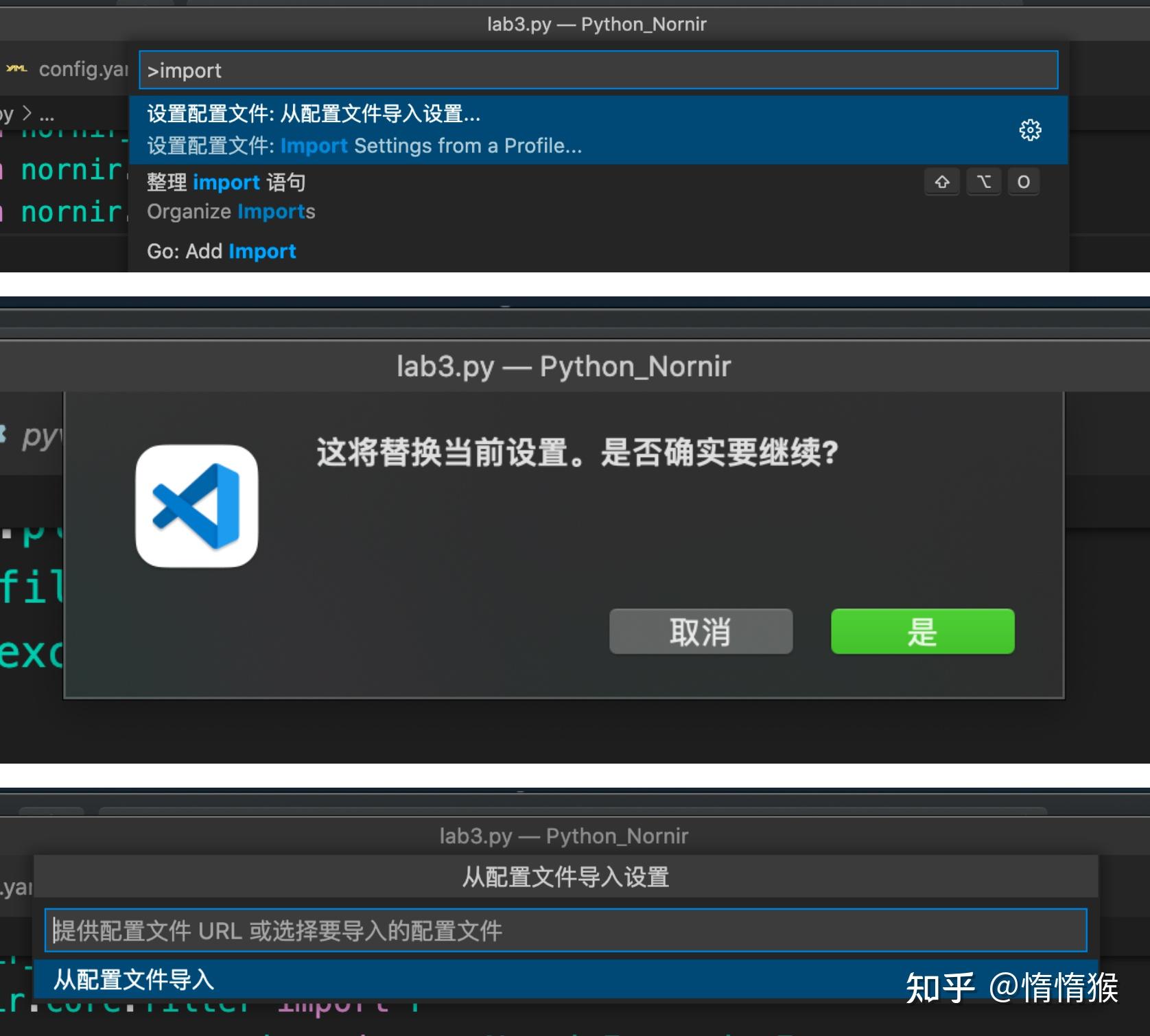
Task: Click the profile URL input field
Action: tap(563, 931)
